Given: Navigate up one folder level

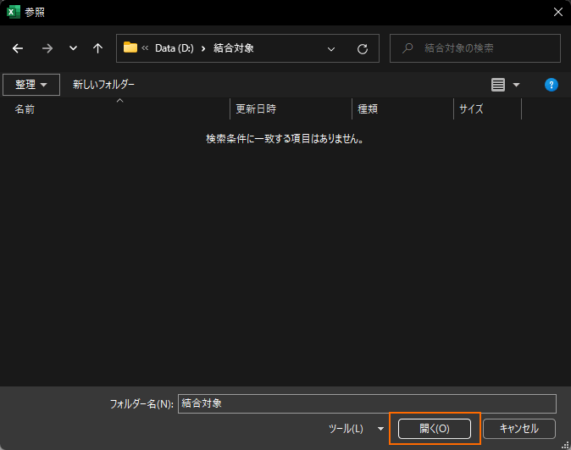Looking at the screenshot, I should tap(98, 48).
